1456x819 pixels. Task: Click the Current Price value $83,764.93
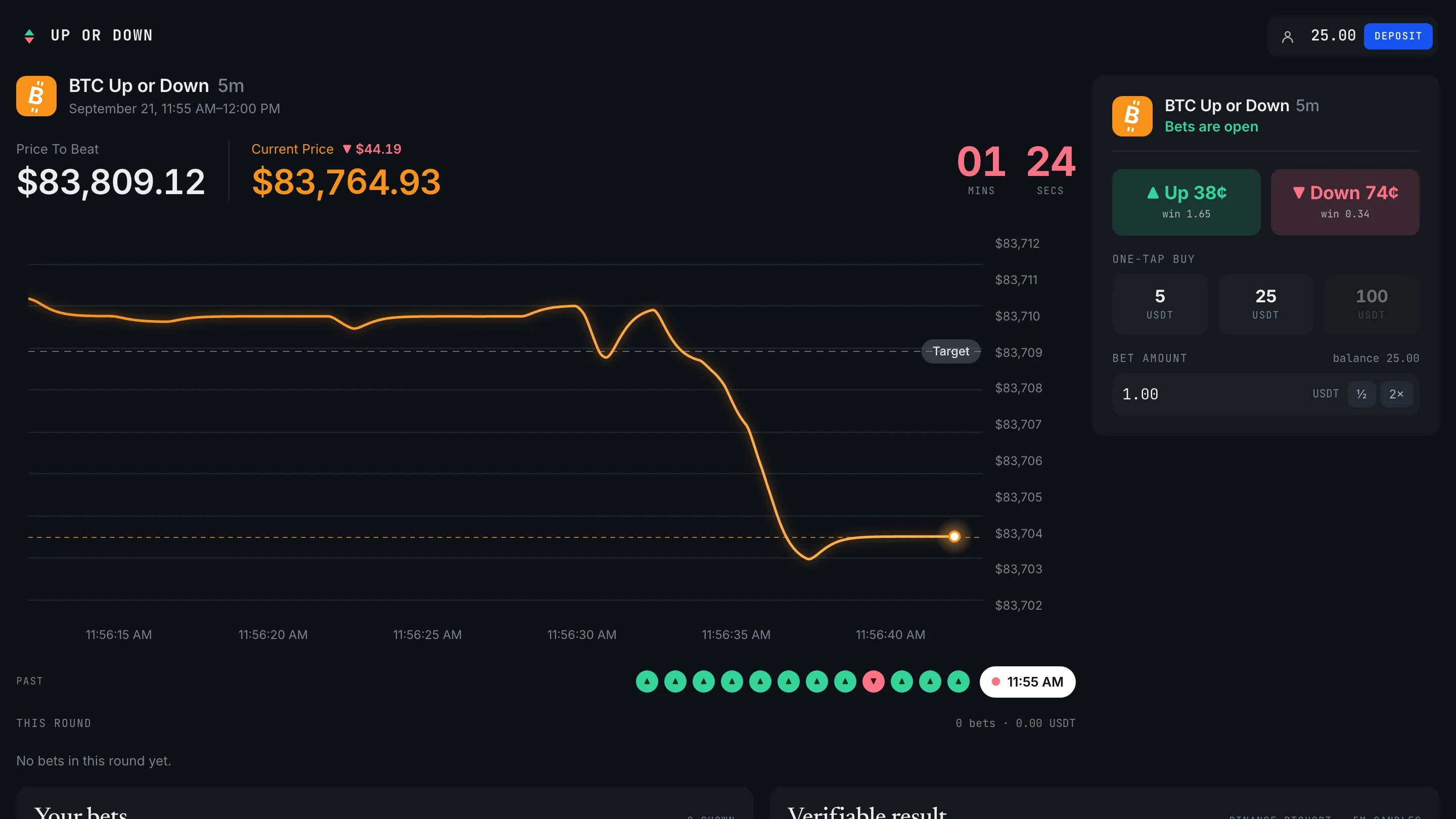[x=346, y=182]
